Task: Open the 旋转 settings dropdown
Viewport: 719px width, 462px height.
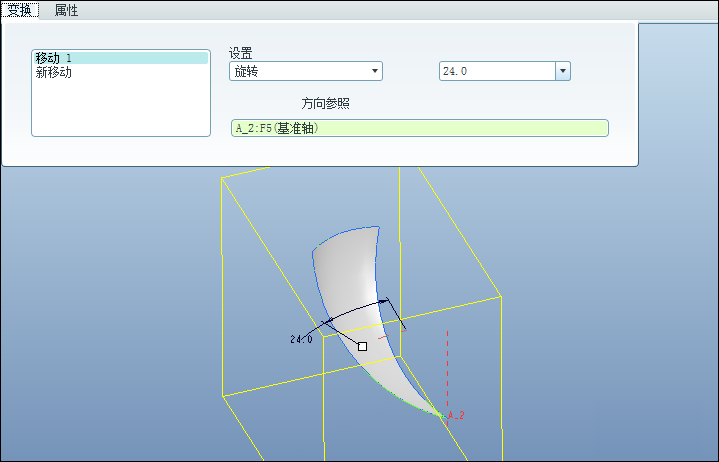Action: click(306, 71)
